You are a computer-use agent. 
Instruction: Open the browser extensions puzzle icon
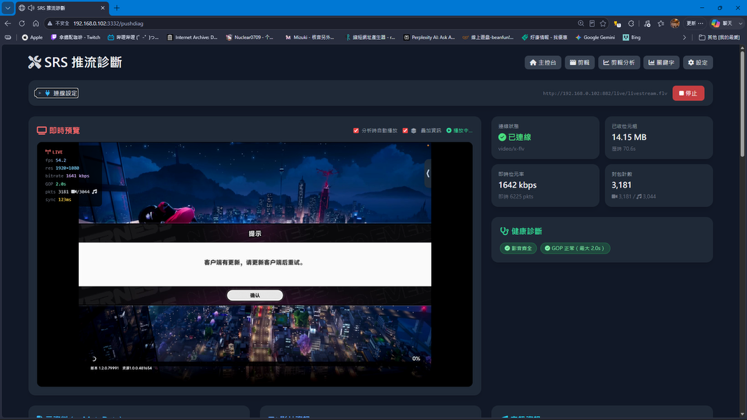coord(631,23)
